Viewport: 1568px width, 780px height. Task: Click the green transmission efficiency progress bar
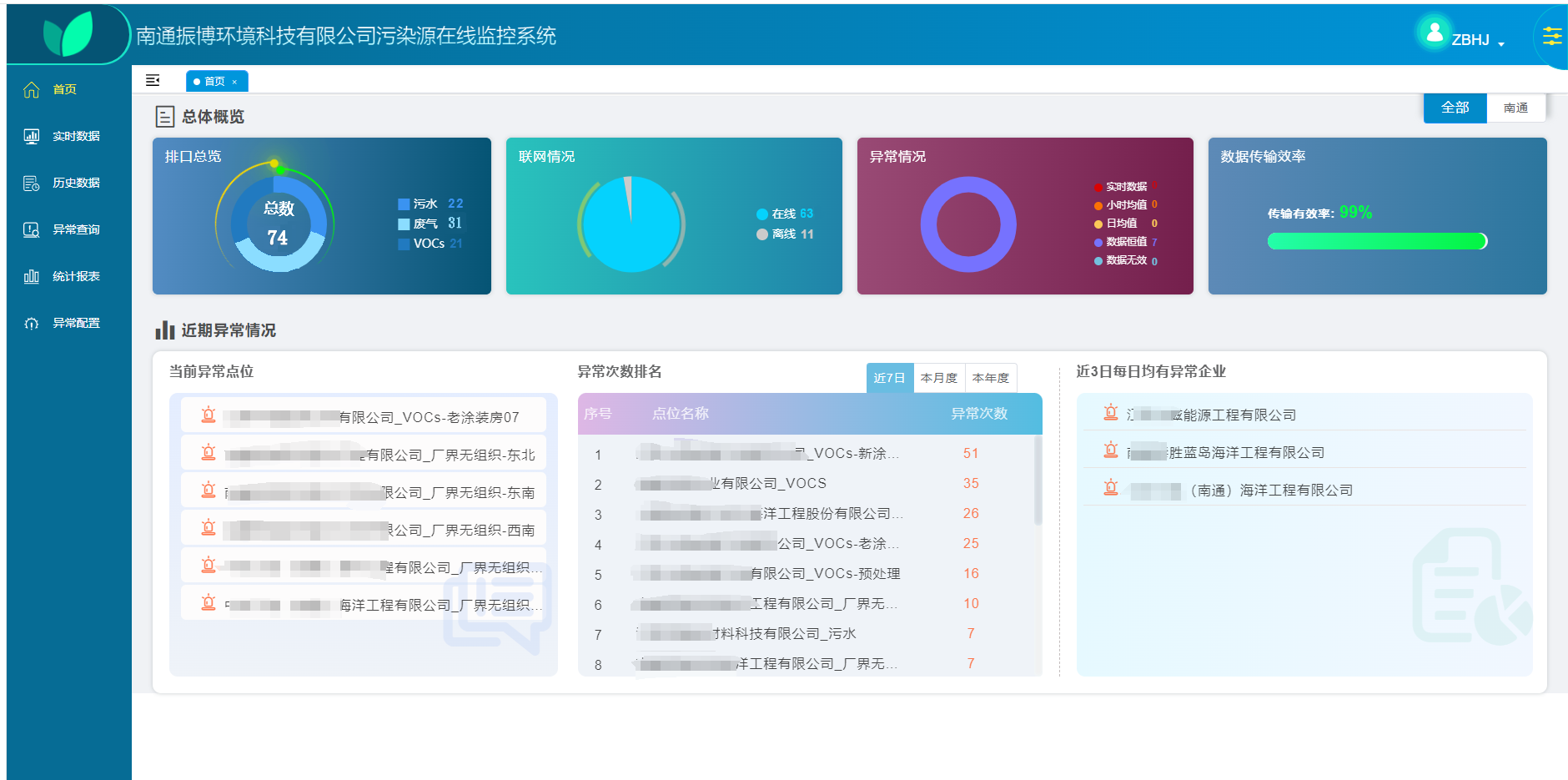tap(1376, 241)
